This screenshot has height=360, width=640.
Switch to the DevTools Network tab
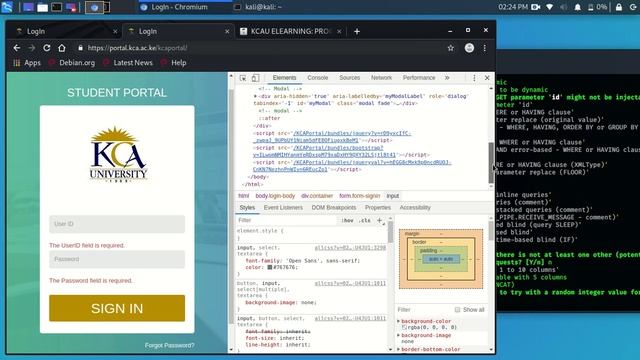pyautogui.click(x=381, y=78)
